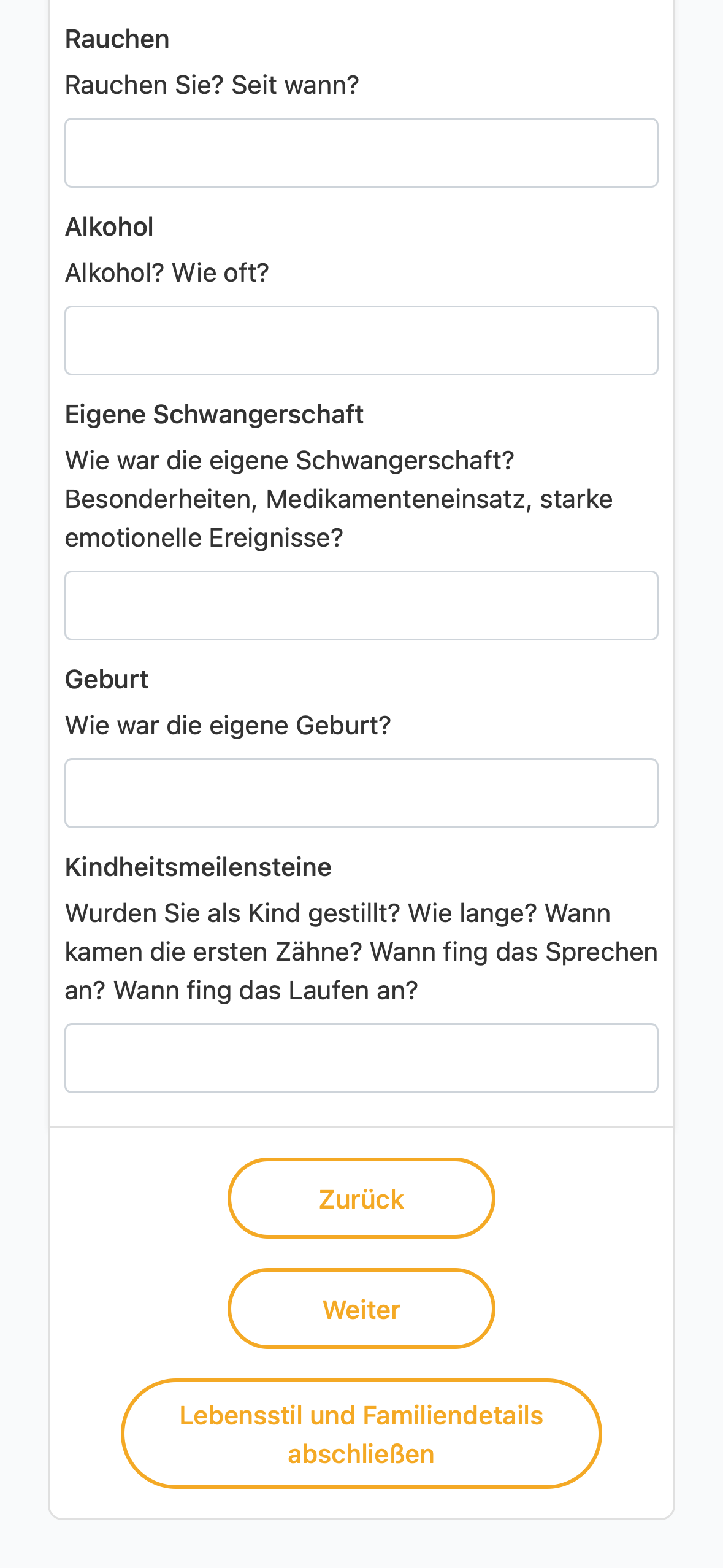Image resolution: width=723 pixels, height=1568 pixels.
Task: Continue with the Weiter button
Action: click(x=361, y=1309)
